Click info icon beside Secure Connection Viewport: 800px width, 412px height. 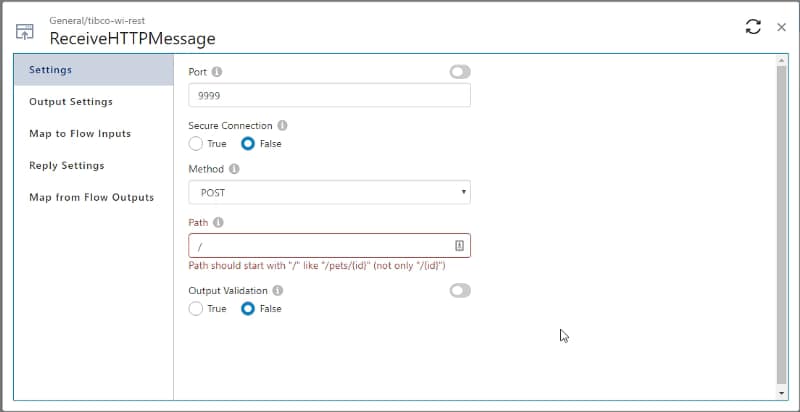coord(282,126)
